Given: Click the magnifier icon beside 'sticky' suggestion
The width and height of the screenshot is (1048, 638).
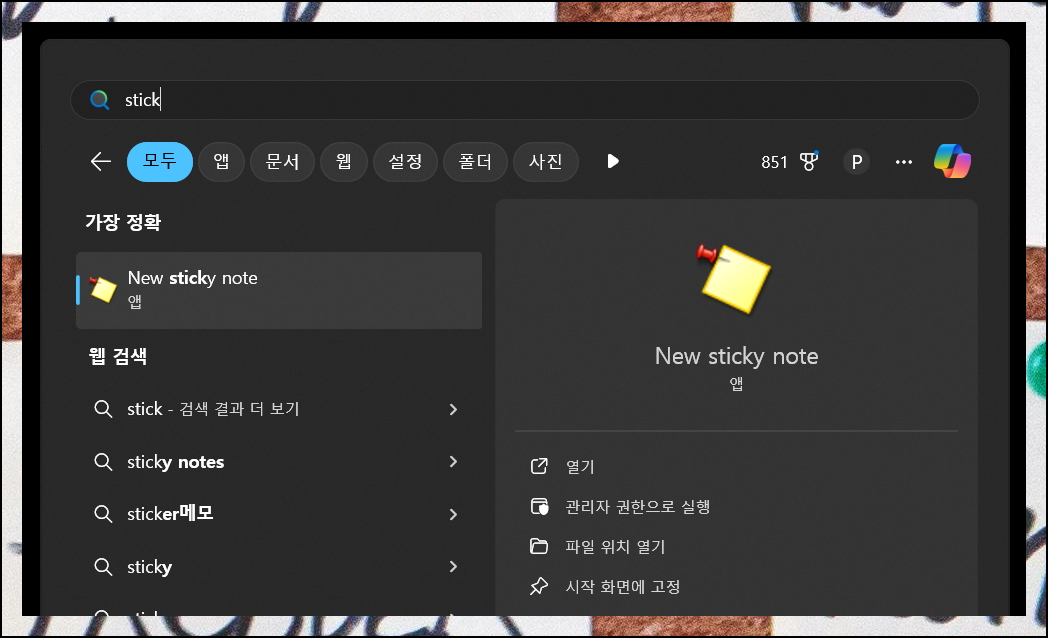Looking at the screenshot, I should (103, 567).
